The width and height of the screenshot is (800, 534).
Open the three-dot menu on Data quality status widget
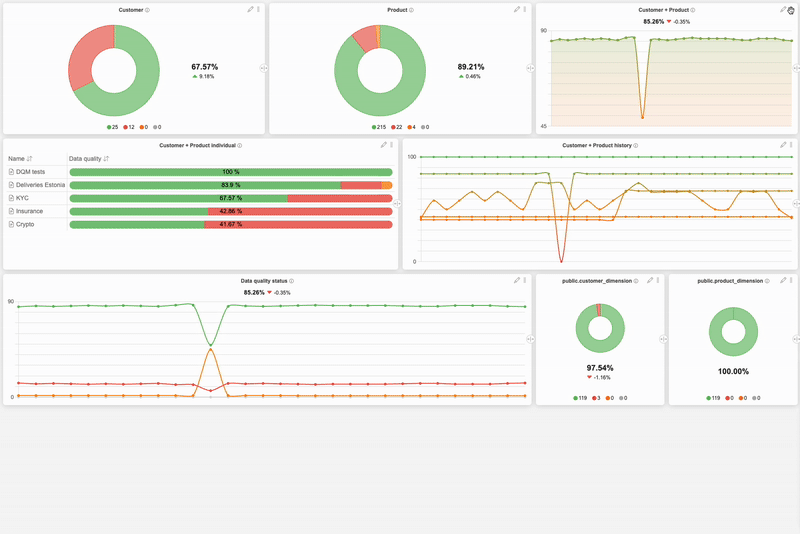(525, 281)
